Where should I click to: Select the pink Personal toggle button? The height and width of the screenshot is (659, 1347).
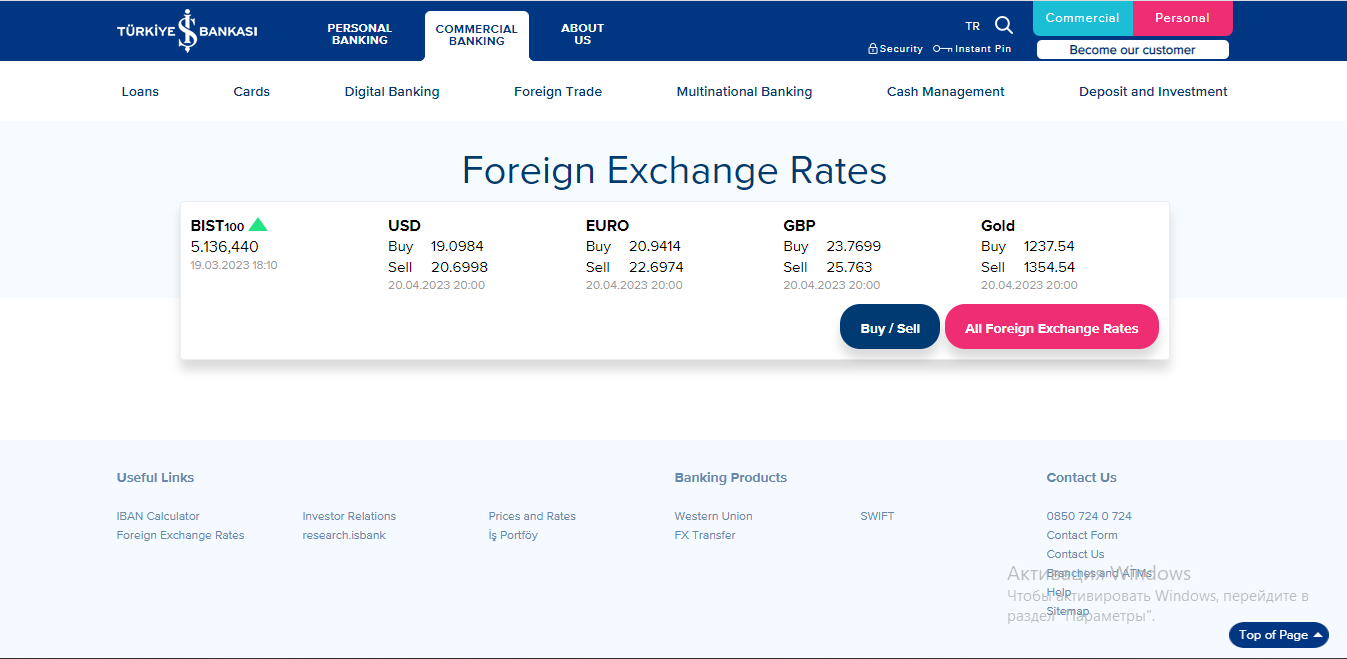tap(1182, 18)
